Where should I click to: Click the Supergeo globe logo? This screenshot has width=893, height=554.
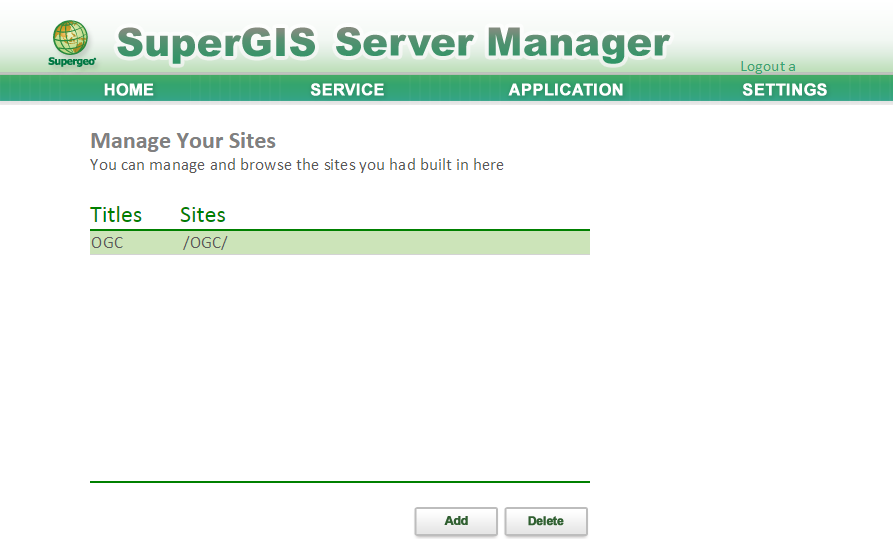point(71,43)
